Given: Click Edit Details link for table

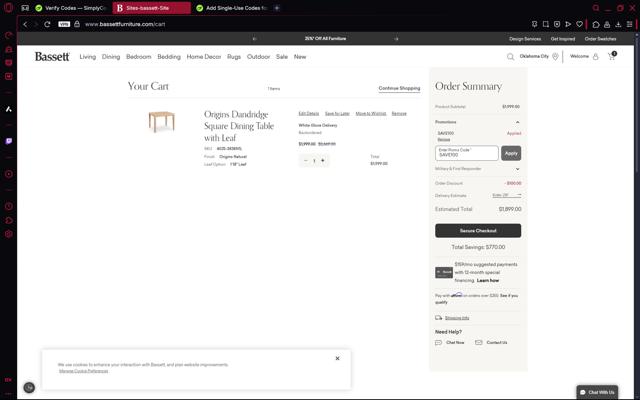Looking at the screenshot, I should point(309,113).
